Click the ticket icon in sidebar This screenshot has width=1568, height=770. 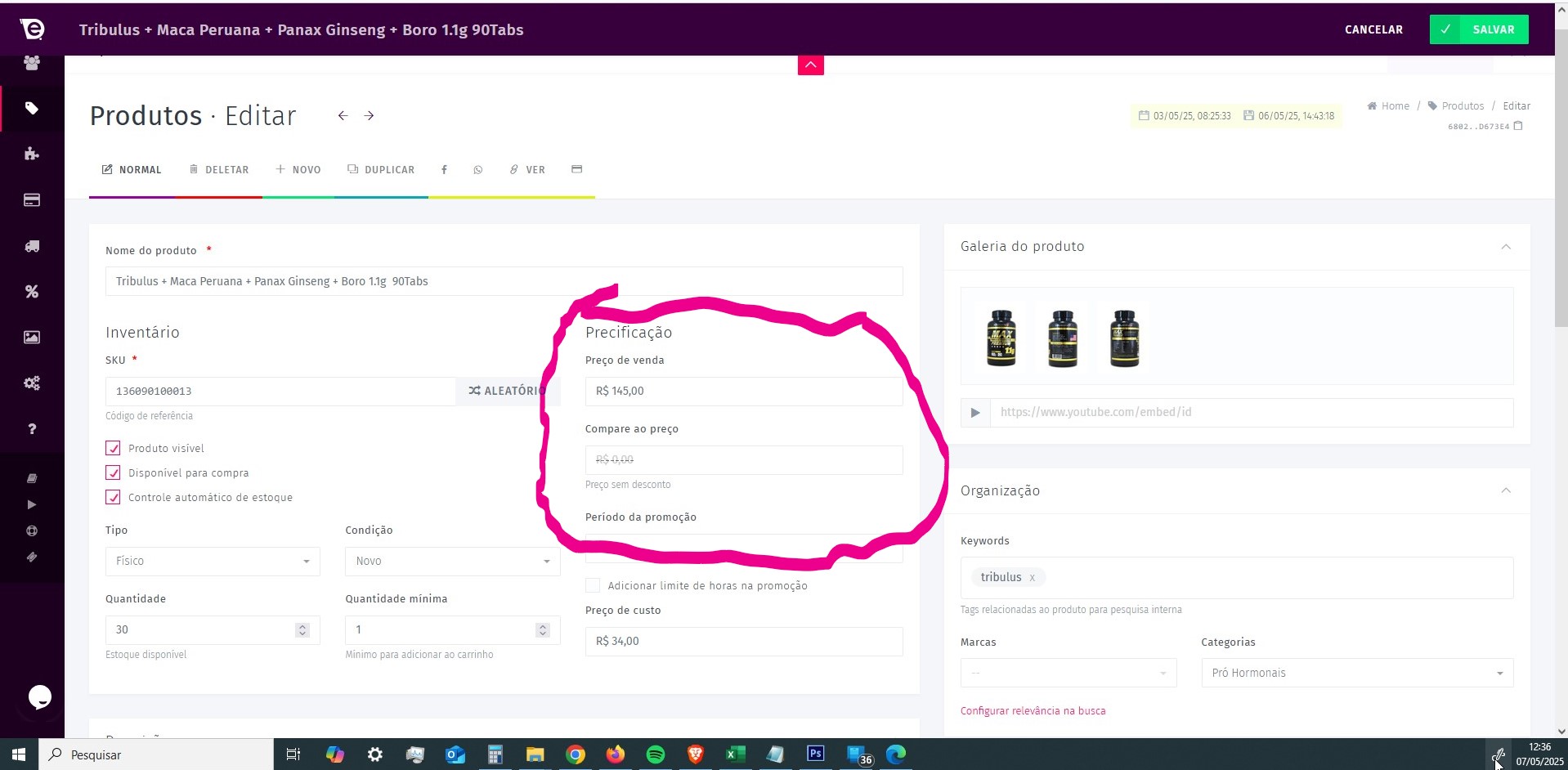(x=32, y=557)
